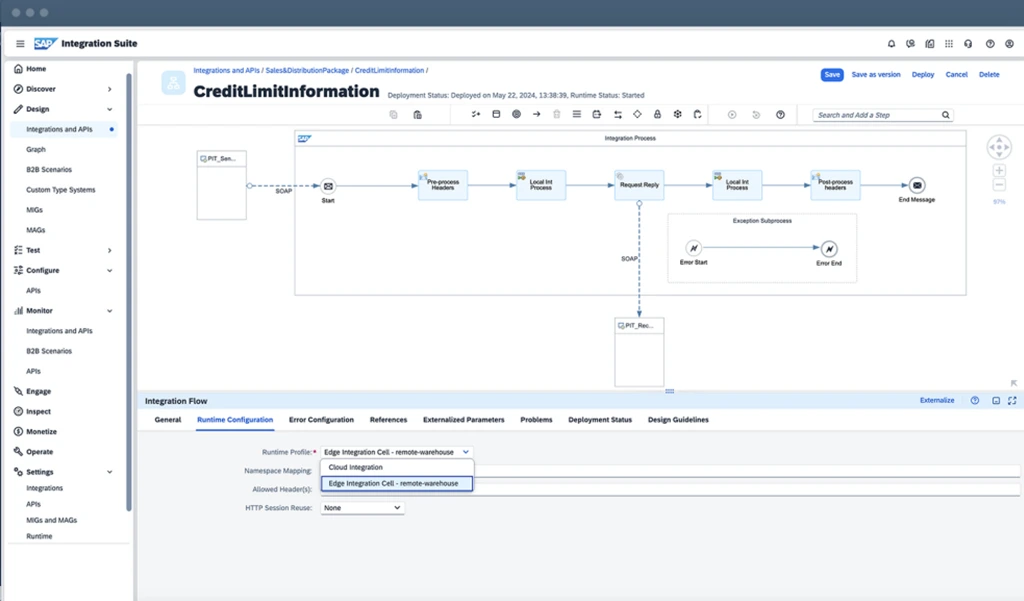Image resolution: width=1024 pixels, height=601 pixels.
Task: Open help icon in Integration Flow panel
Action: point(975,400)
